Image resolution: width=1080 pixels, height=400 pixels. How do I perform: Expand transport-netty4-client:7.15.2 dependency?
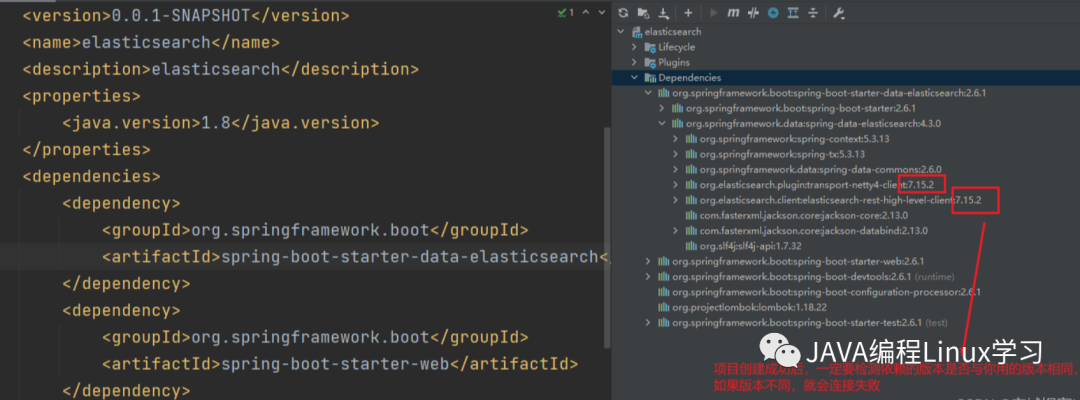click(676, 185)
